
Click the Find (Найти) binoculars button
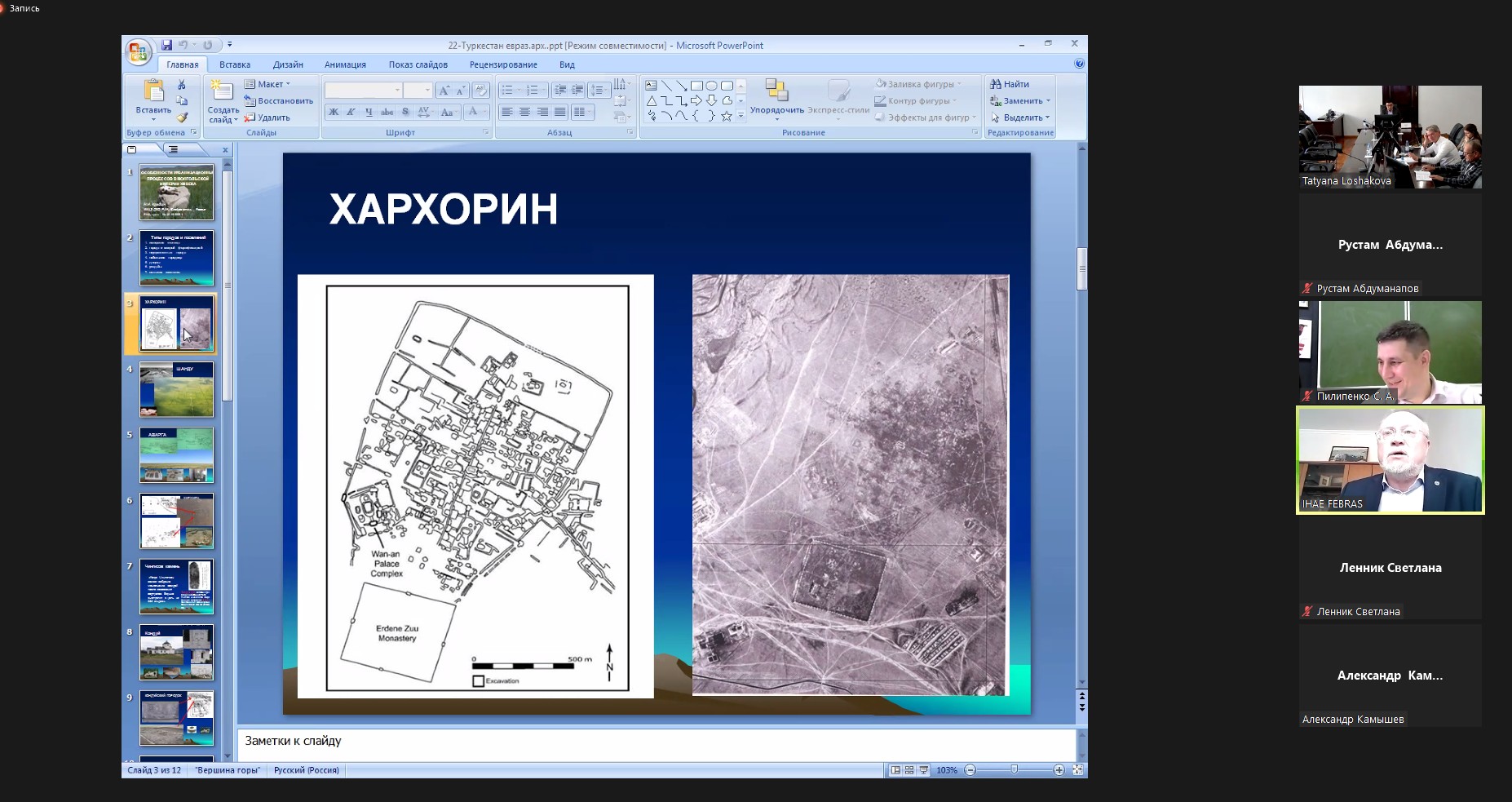point(1010,84)
